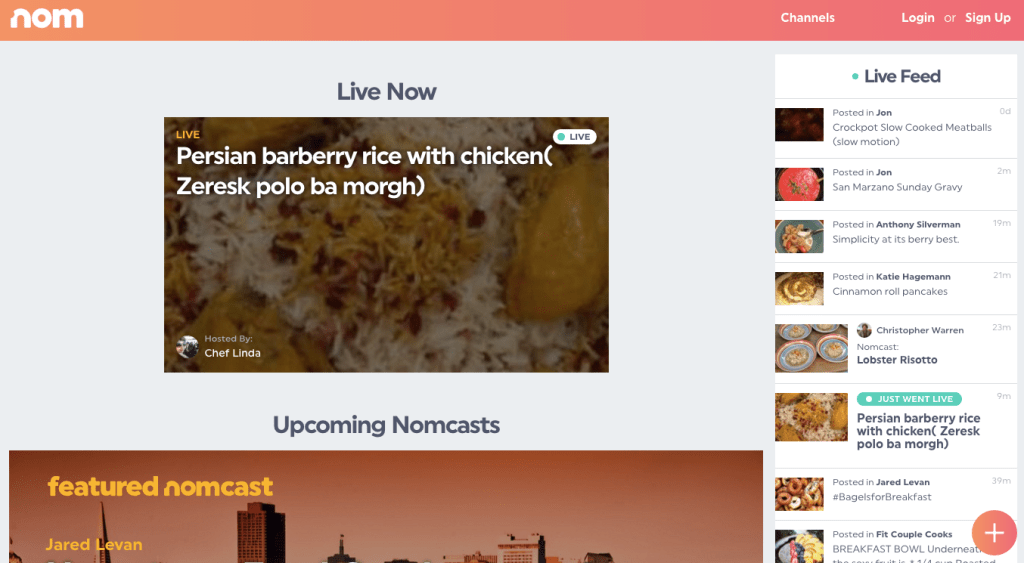The height and width of the screenshot is (563, 1024).
Task: Click the Sign Up link
Action: pyautogui.click(x=987, y=18)
